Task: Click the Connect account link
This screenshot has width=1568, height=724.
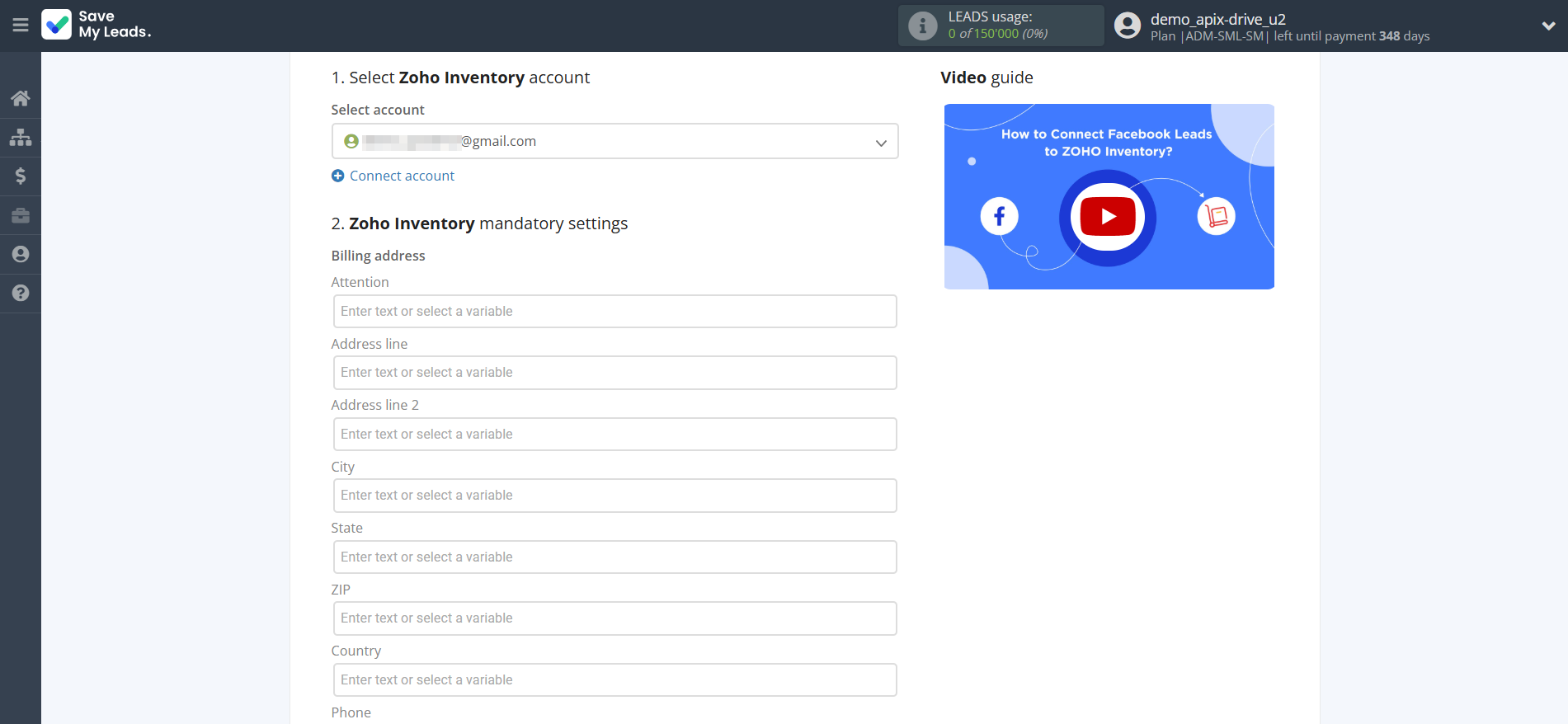Action: click(401, 176)
